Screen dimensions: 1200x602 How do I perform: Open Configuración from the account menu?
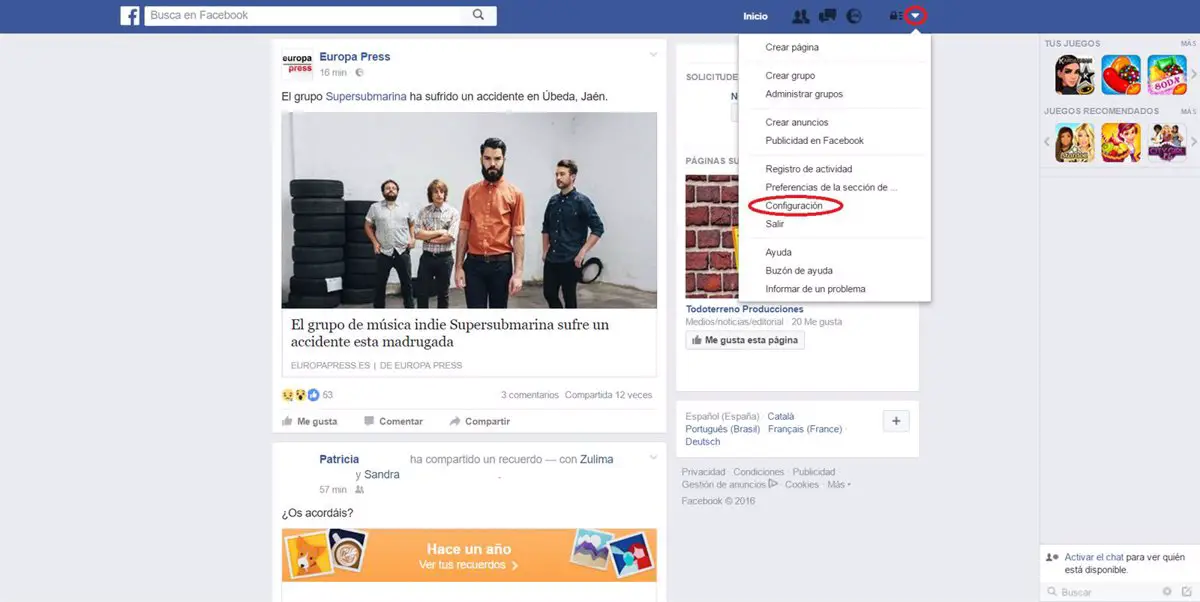tap(794, 206)
